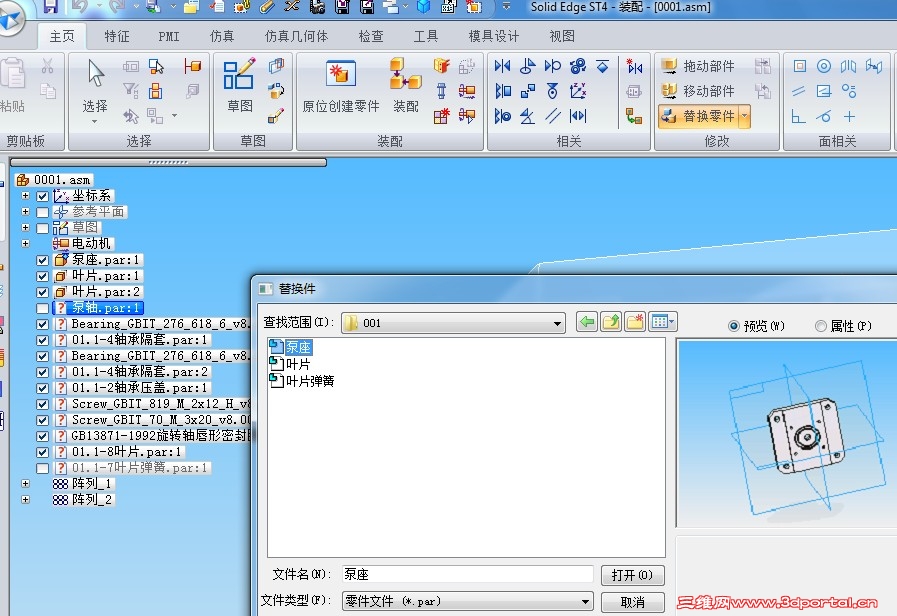Open the file type (文件类型) dropdown
The height and width of the screenshot is (616, 897).
pyautogui.click(x=585, y=601)
